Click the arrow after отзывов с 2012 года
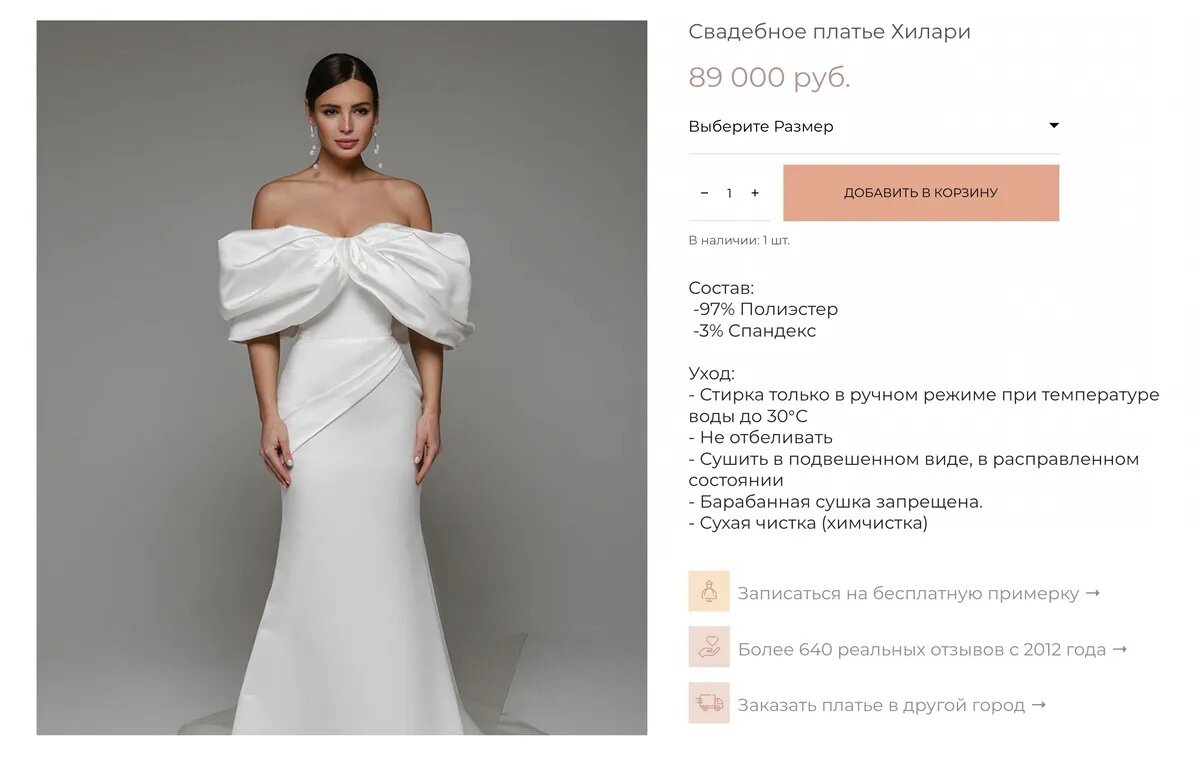1200x767 pixels. 1119,649
